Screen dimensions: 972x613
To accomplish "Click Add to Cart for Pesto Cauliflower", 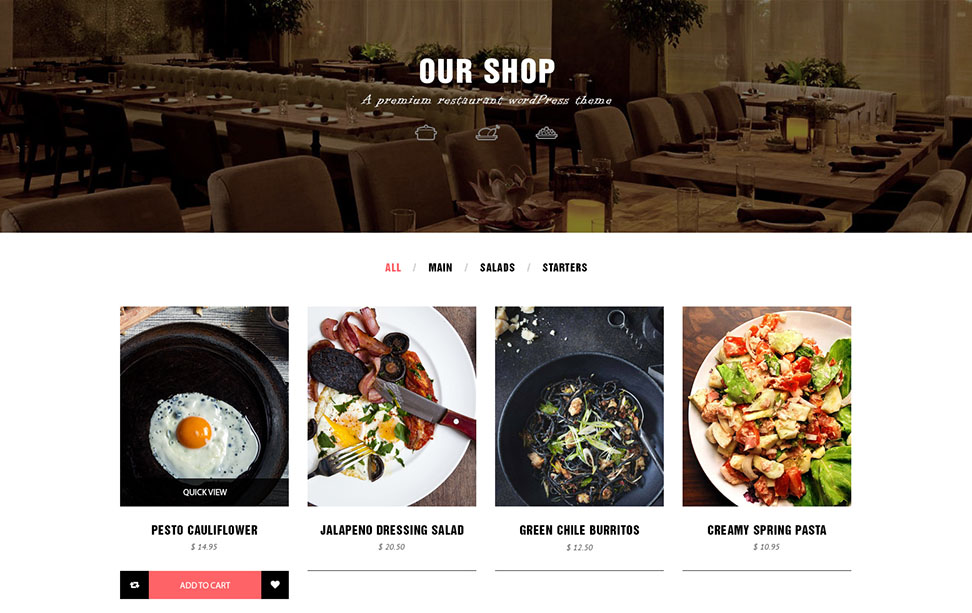I will point(205,584).
